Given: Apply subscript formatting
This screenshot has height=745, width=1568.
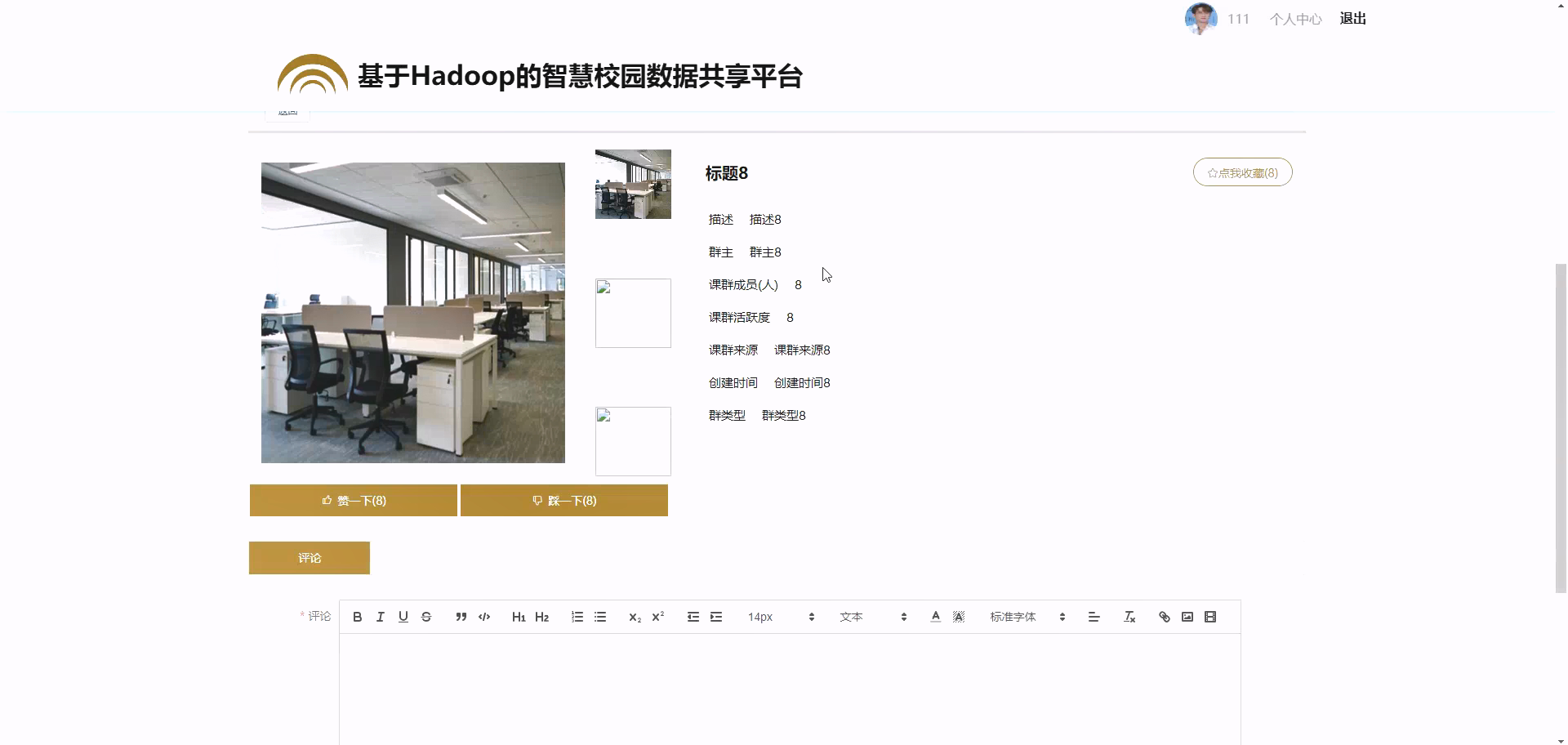Looking at the screenshot, I should coord(635,617).
